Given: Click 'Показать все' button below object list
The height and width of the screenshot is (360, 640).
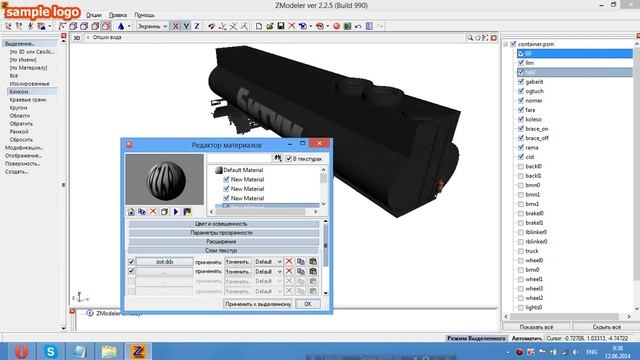Looking at the screenshot, I should click(536, 327).
